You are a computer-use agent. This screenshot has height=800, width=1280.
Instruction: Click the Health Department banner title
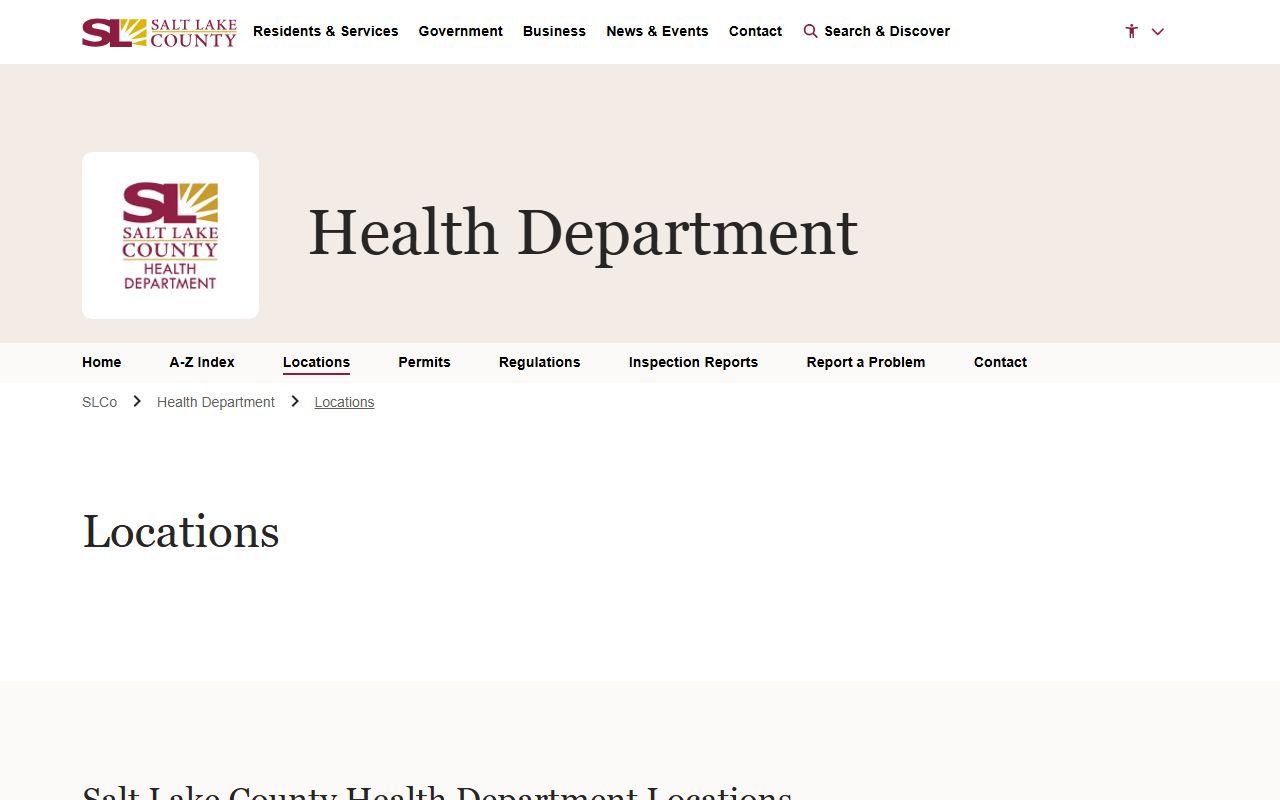coord(583,233)
